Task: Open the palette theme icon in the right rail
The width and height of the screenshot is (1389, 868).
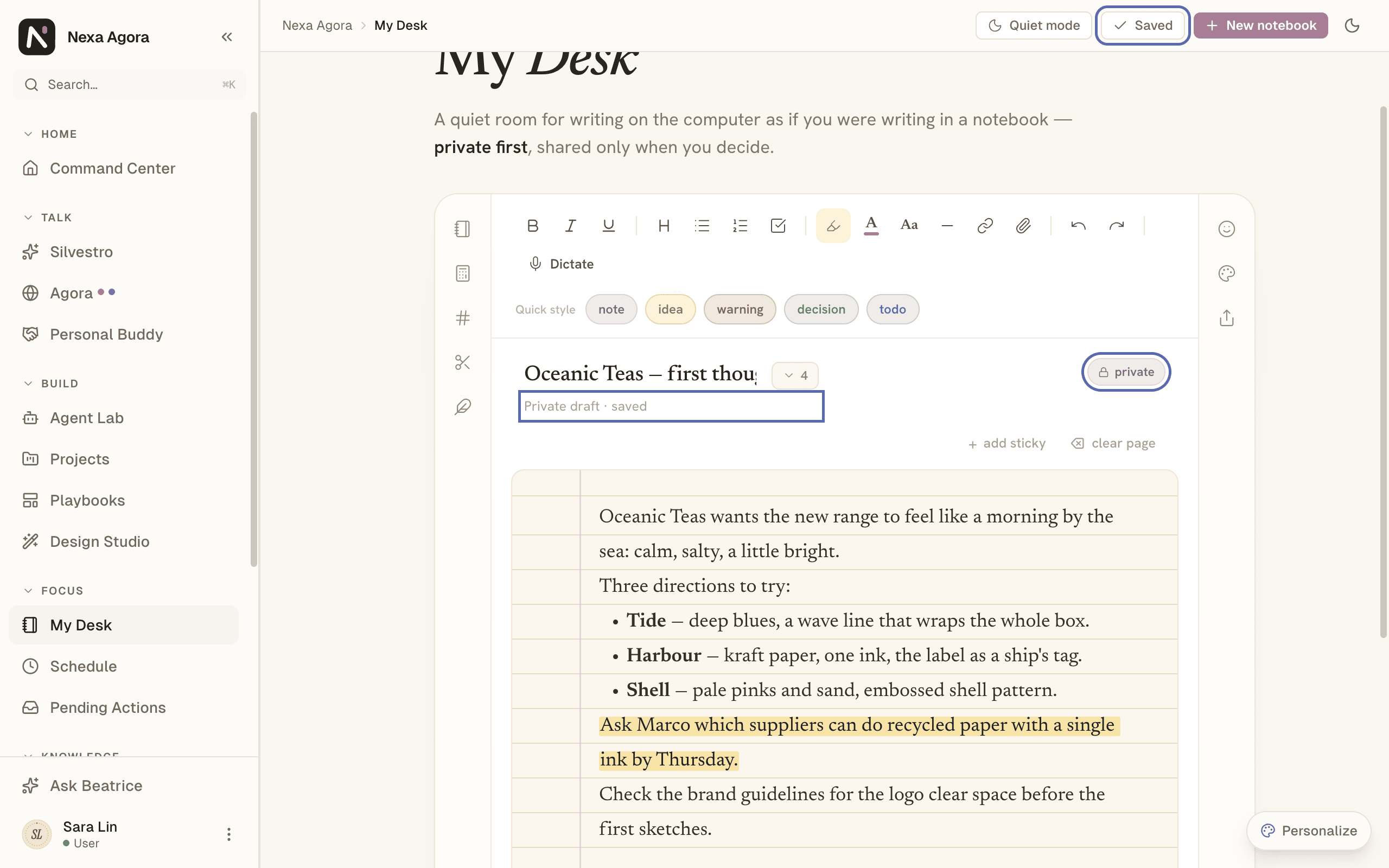Action: coord(1227,273)
